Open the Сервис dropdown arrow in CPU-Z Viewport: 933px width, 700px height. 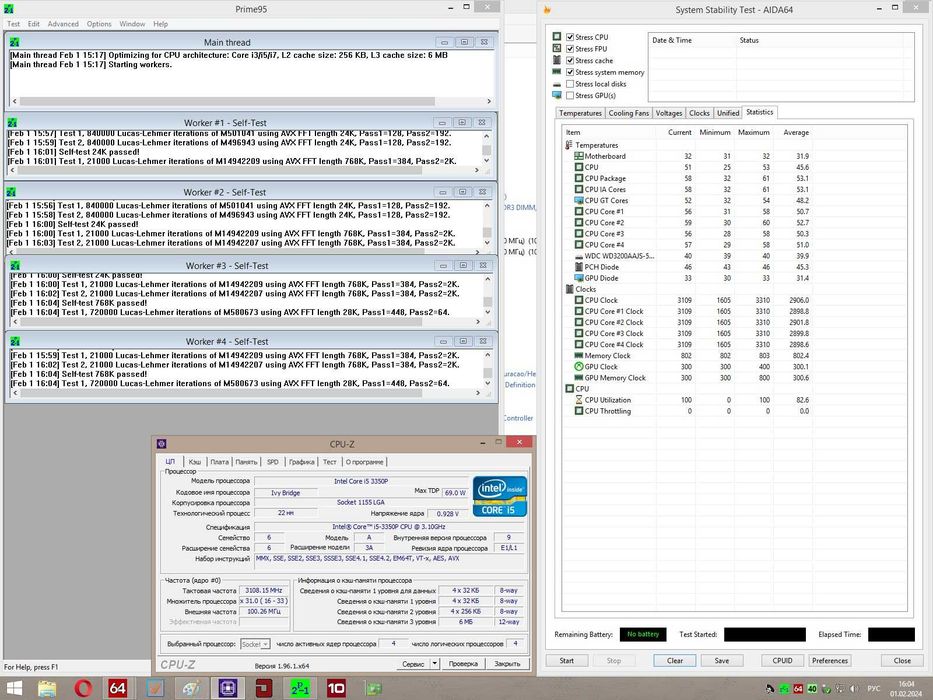tap(435, 663)
